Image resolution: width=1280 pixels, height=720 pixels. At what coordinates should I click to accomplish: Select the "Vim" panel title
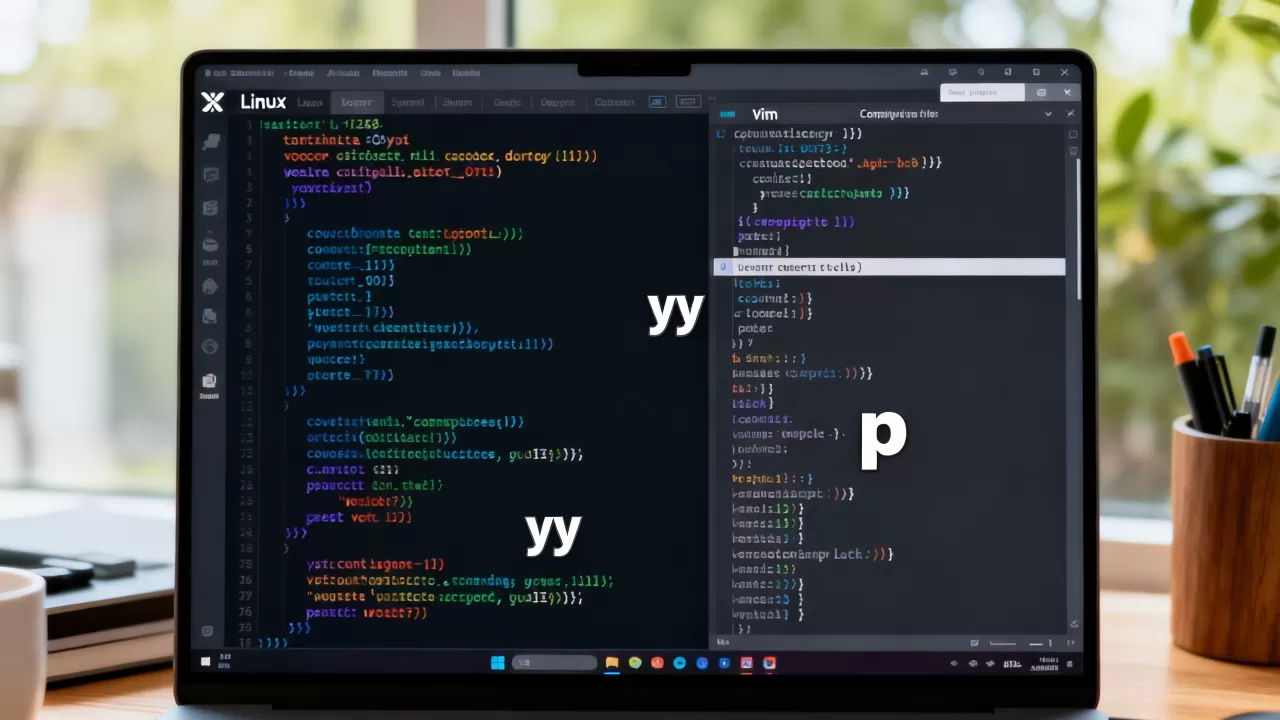(x=764, y=114)
